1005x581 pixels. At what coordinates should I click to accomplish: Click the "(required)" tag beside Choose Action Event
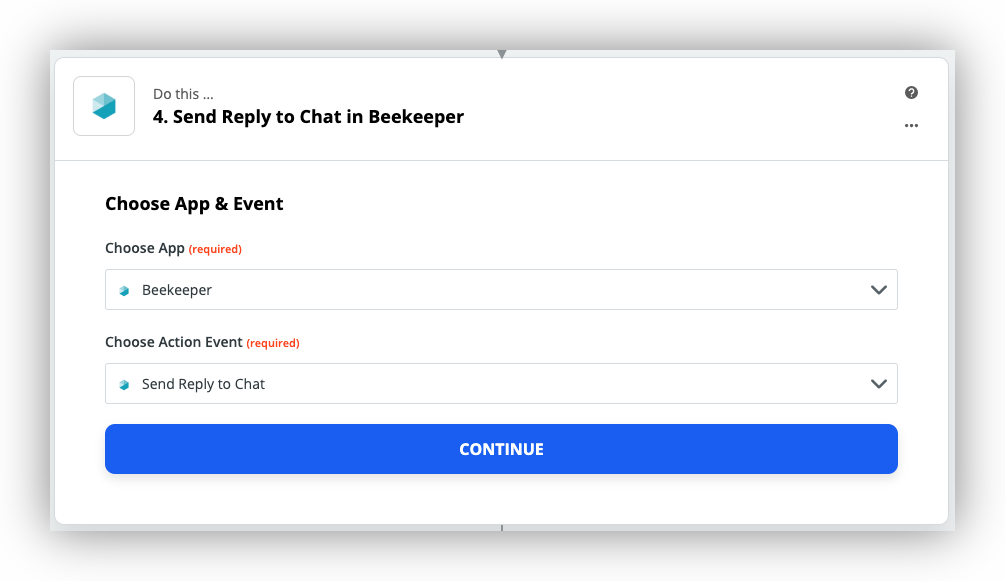[x=273, y=343]
